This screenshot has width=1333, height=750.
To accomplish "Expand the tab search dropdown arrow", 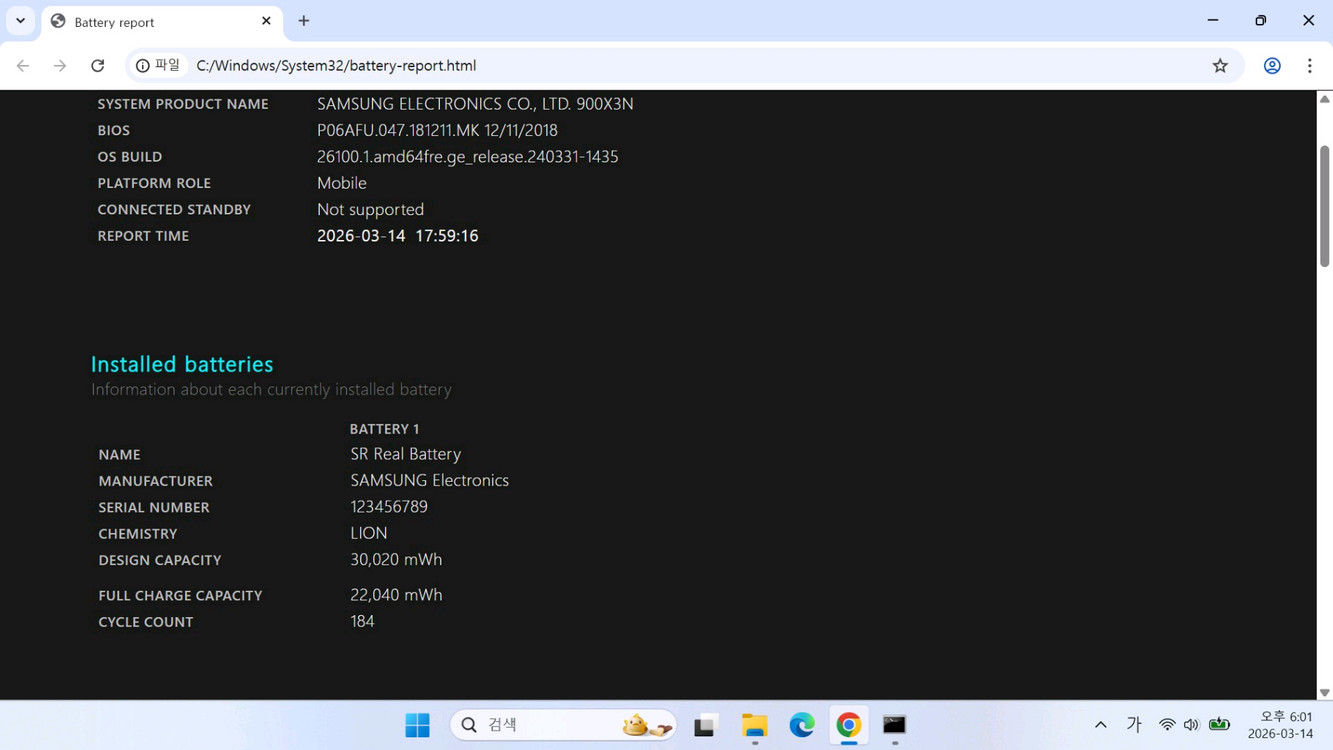I will click(x=20, y=21).
